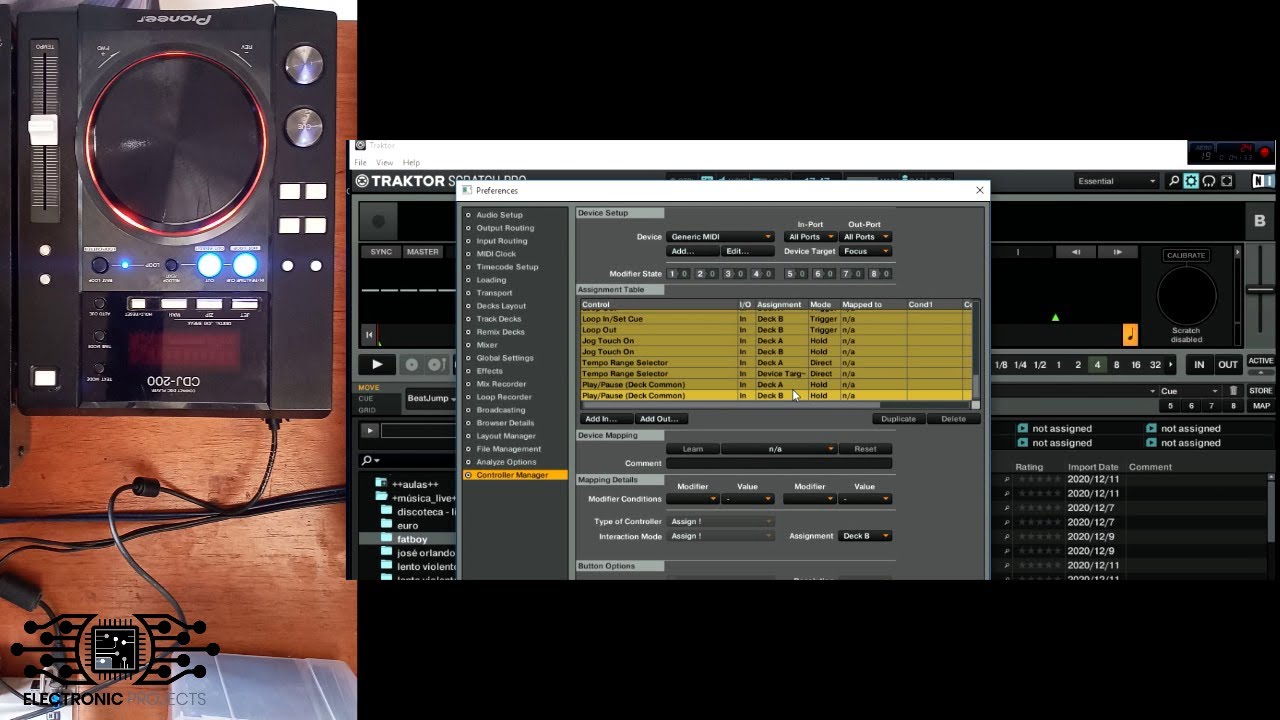1280x720 pixels.
Task: Click the skip-to-start icon on Deck A
Action: coord(369,335)
